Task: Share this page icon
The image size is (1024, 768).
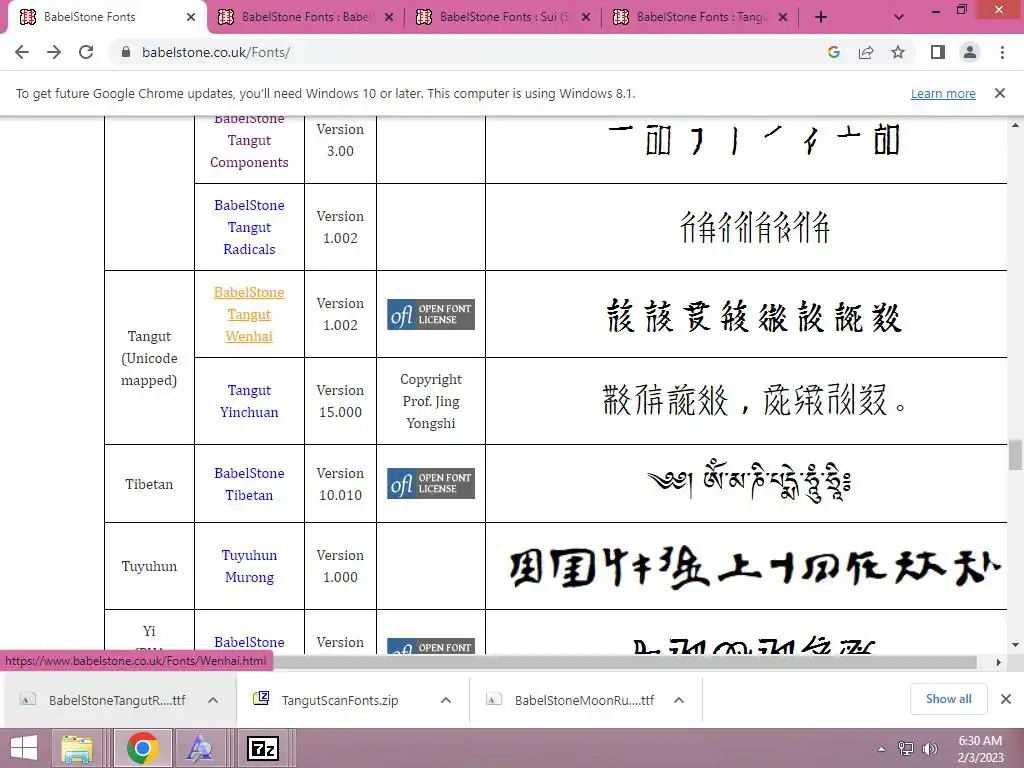Action: pos(866,52)
